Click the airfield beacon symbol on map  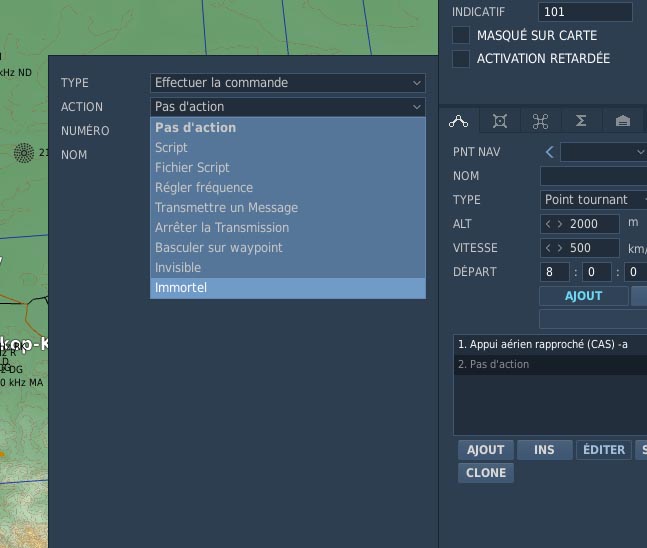pyautogui.click(x=23, y=153)
